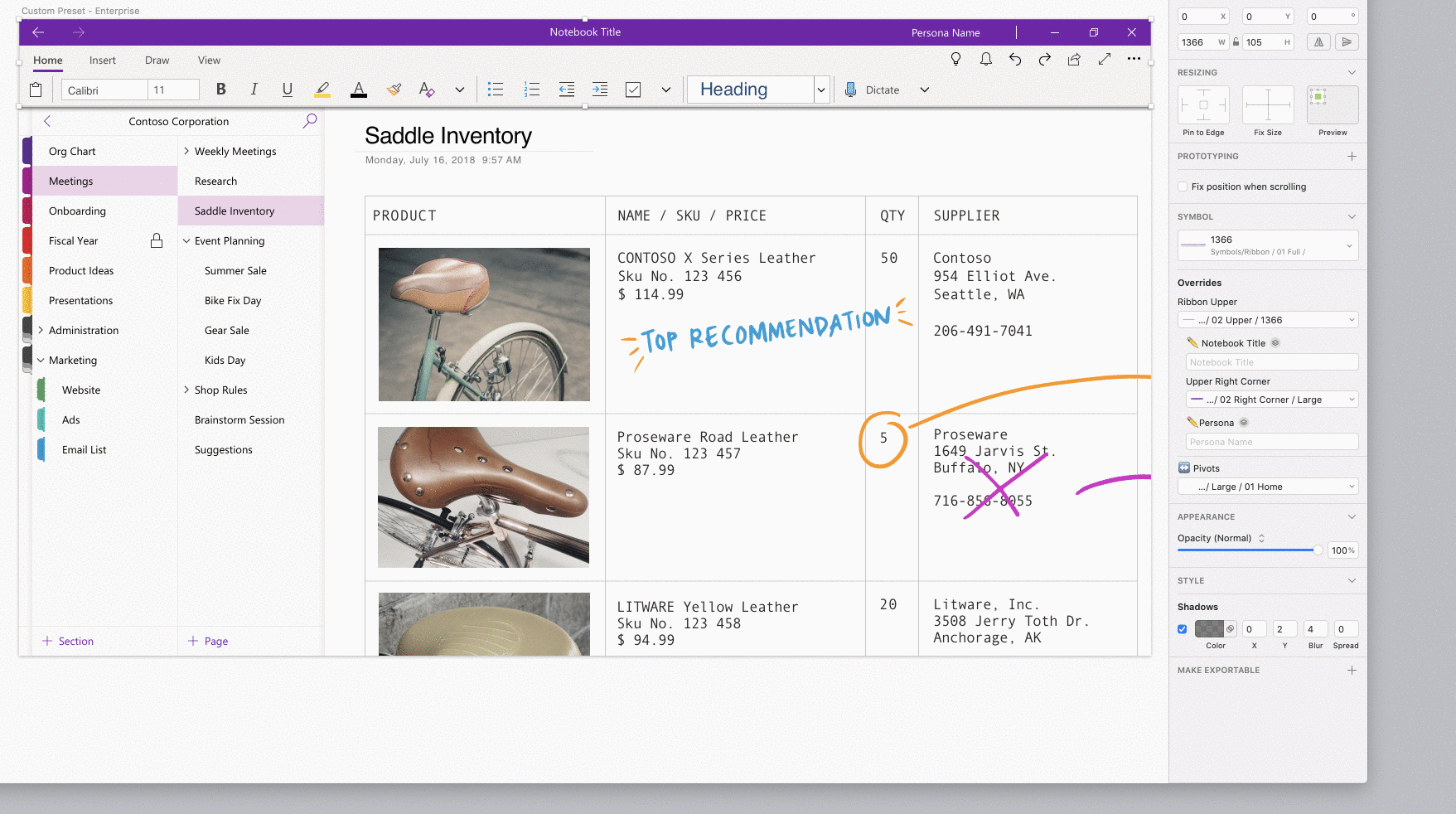
Task: Click the Pin to Edge resizing control
Action: tap(1203, 105)
